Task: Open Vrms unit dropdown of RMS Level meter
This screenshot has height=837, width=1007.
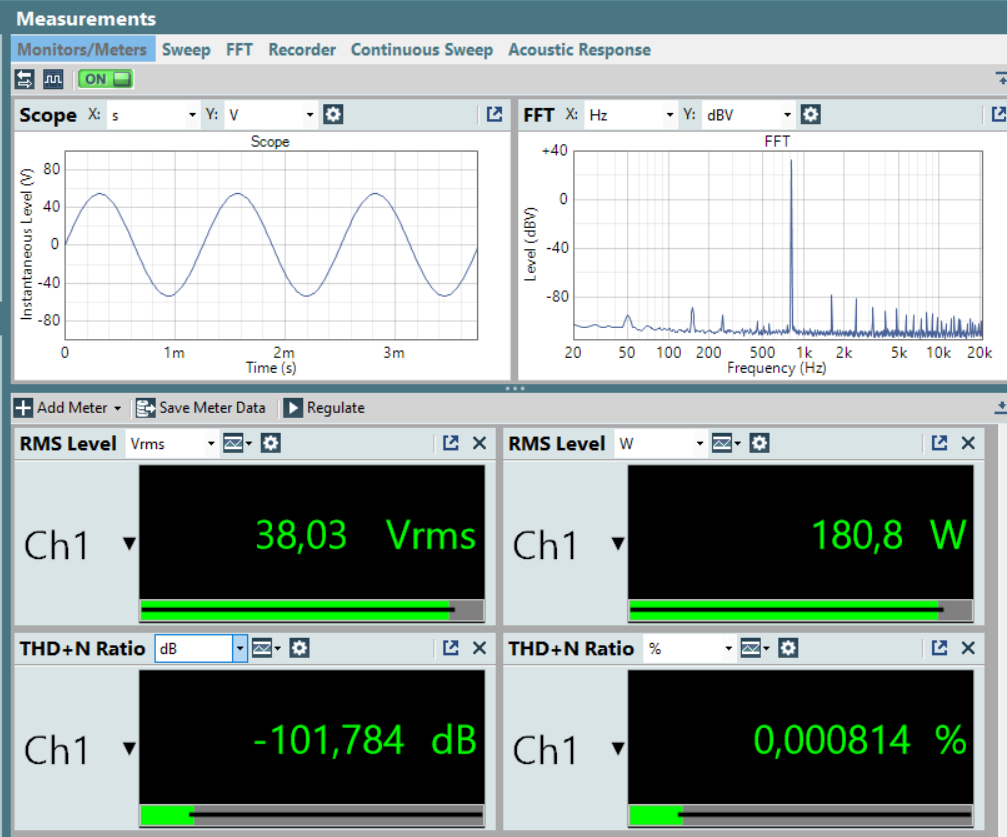Action: [171, 443]
